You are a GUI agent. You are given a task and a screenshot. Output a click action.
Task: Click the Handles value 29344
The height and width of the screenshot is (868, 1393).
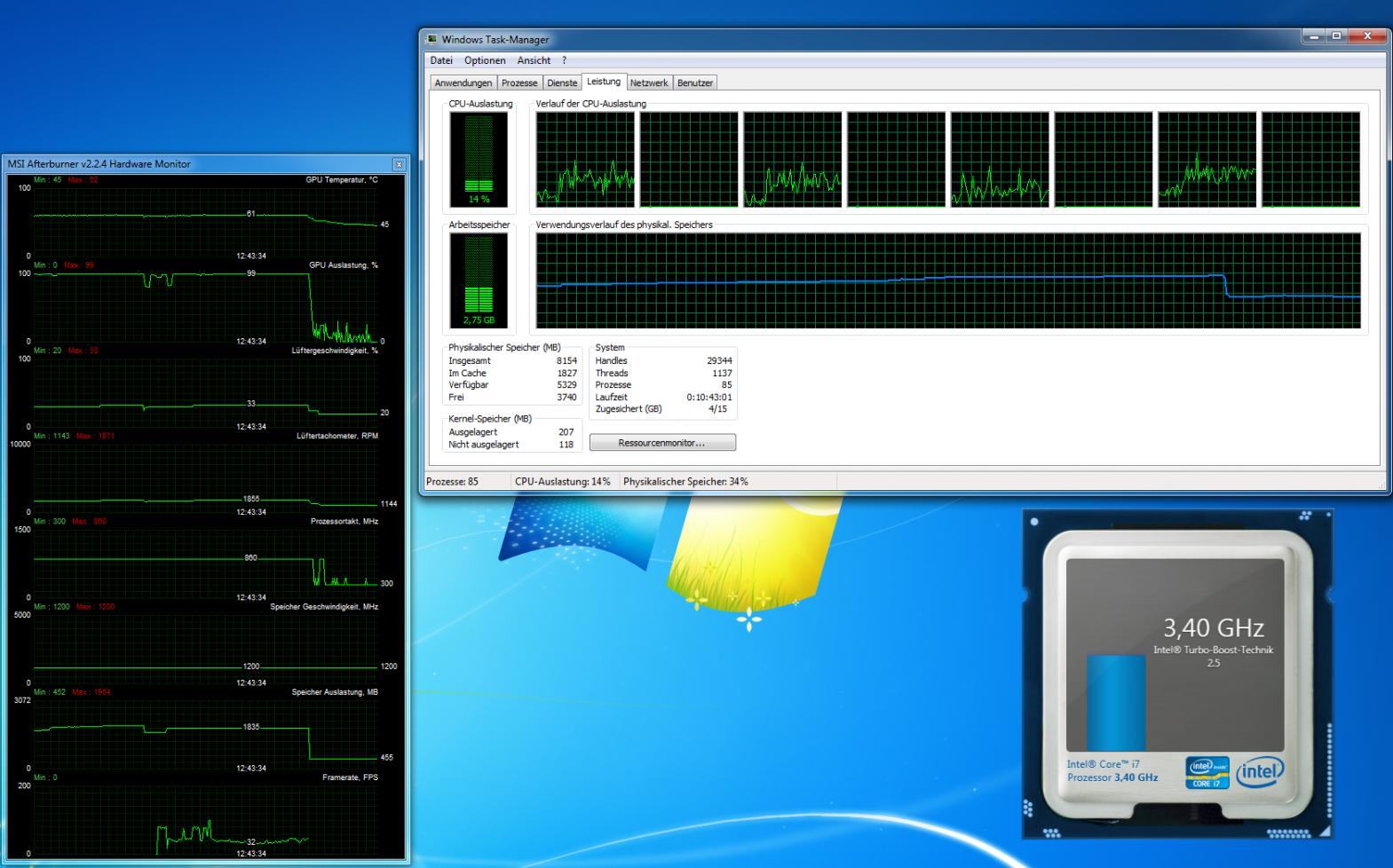pyautogui.click(x=719, y=361)
